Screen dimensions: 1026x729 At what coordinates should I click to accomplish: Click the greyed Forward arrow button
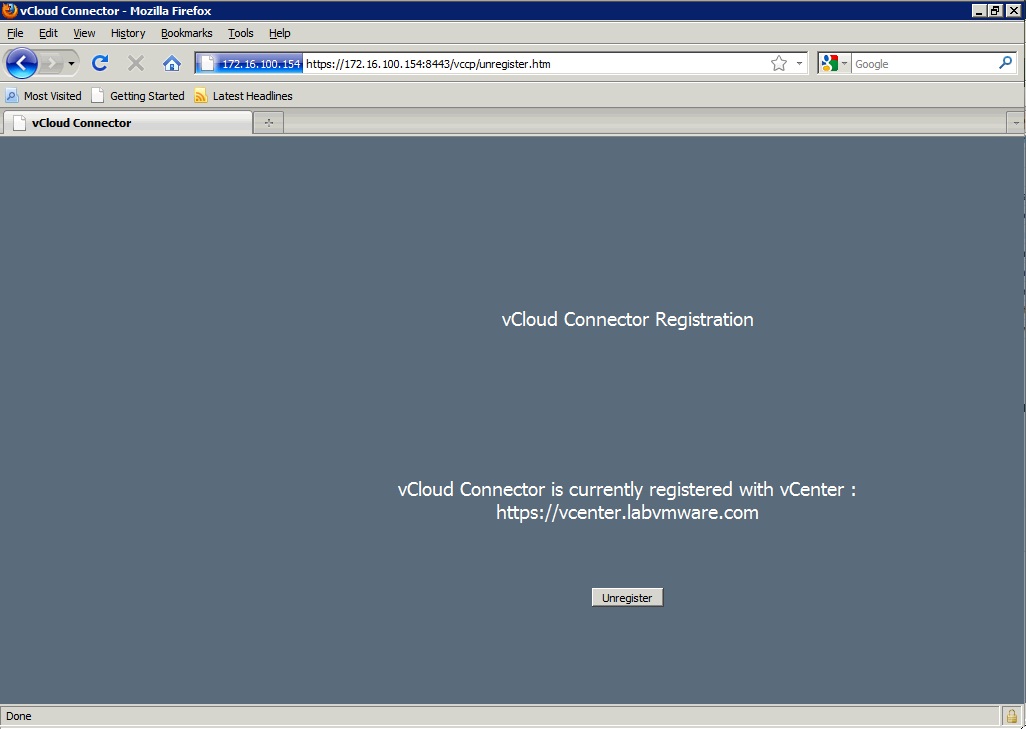(51, 63)
